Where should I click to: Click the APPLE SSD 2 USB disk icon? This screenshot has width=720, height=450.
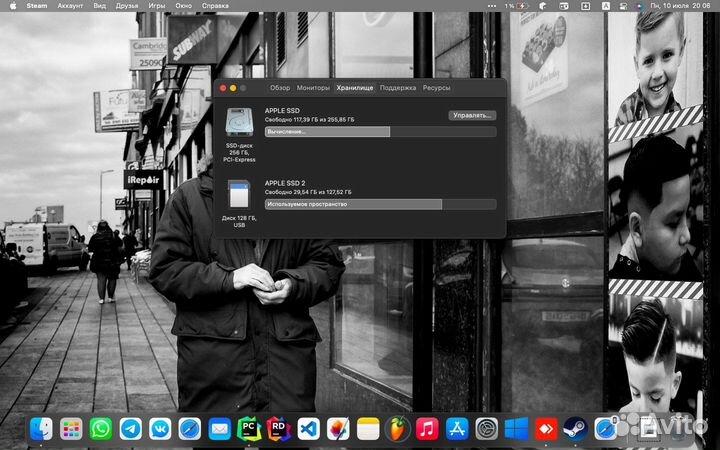239,194
